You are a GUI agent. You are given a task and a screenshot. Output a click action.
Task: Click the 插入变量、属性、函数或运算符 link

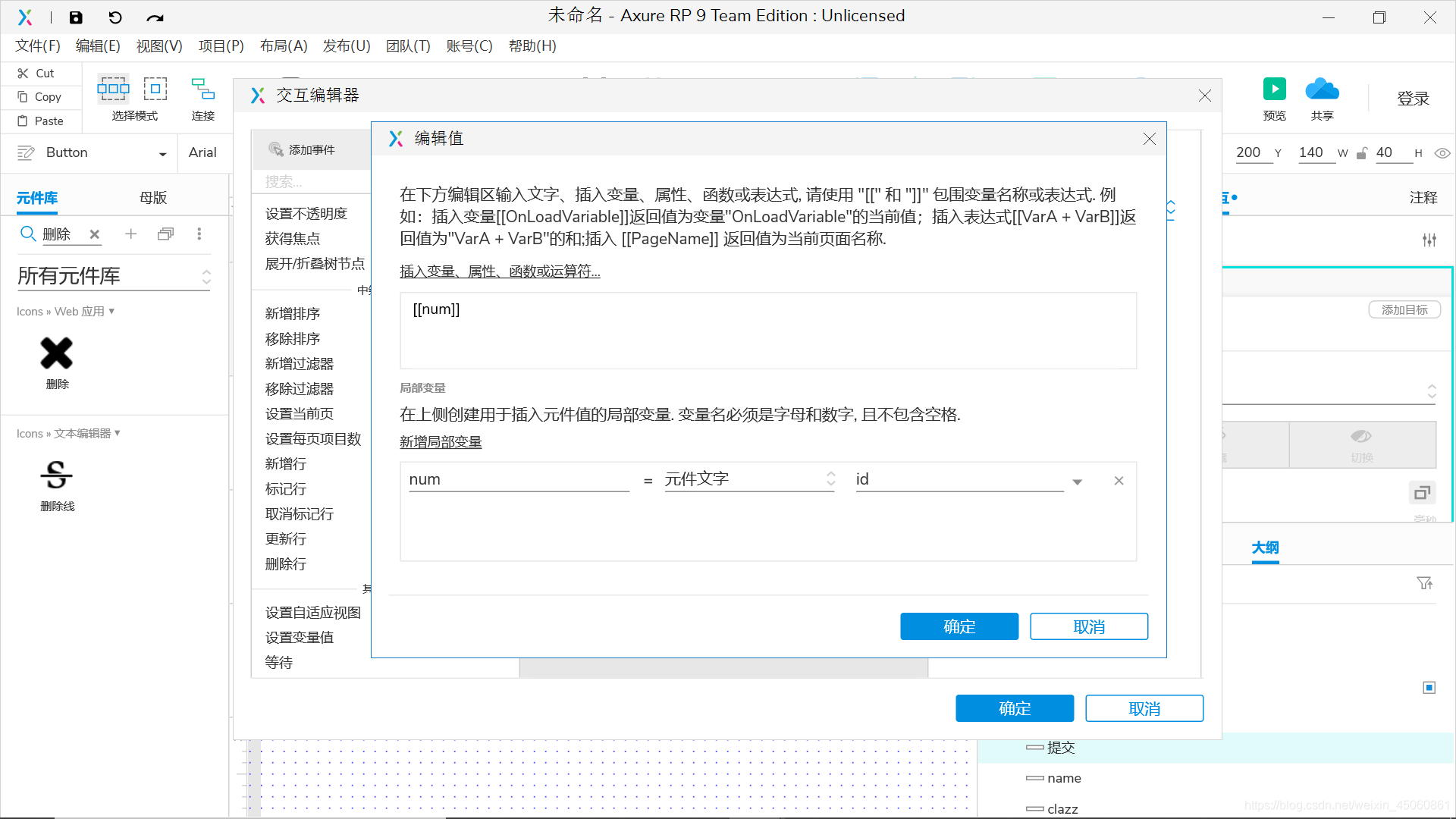tap(500, 271)
